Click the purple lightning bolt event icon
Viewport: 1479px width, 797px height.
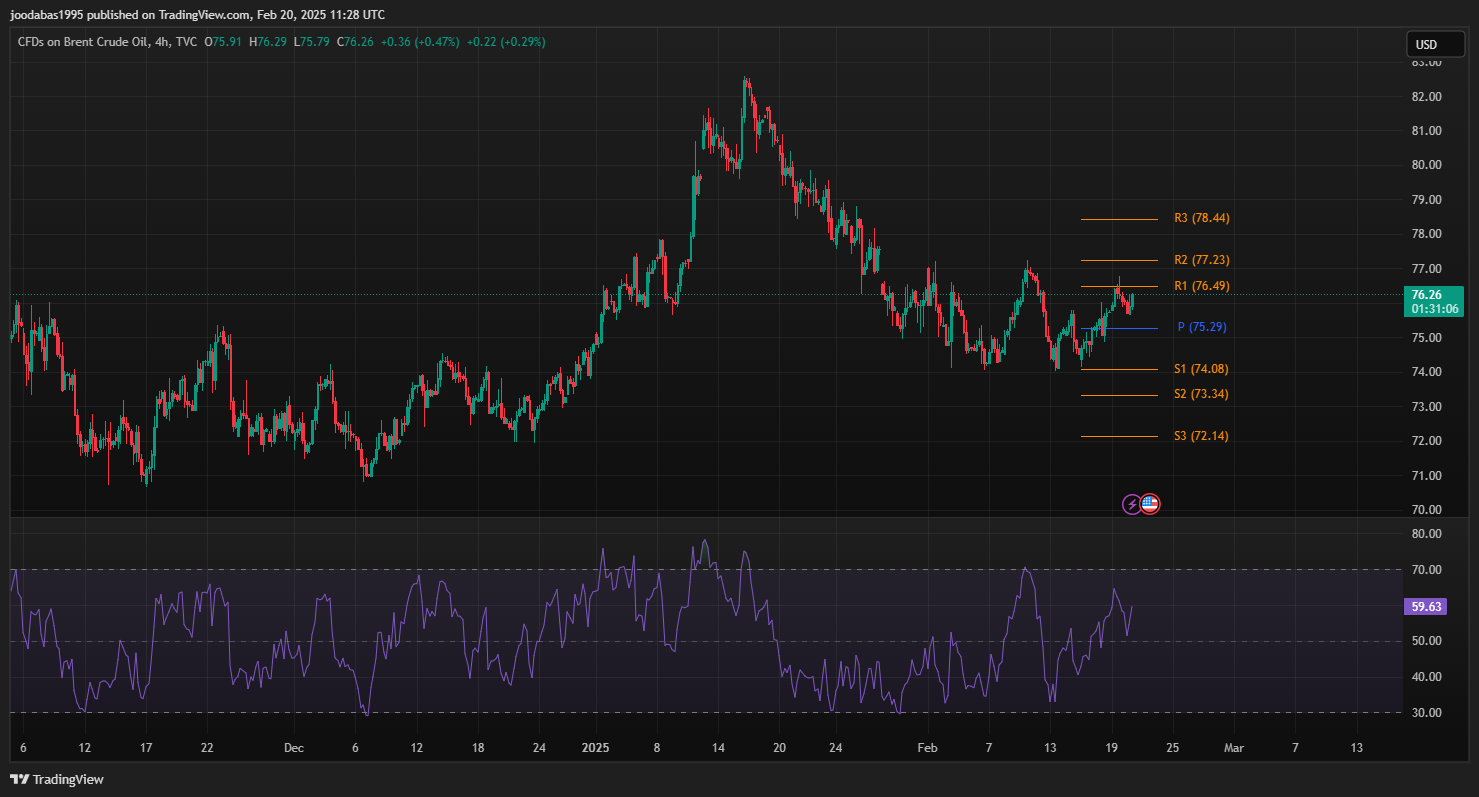coord(1131,504)
